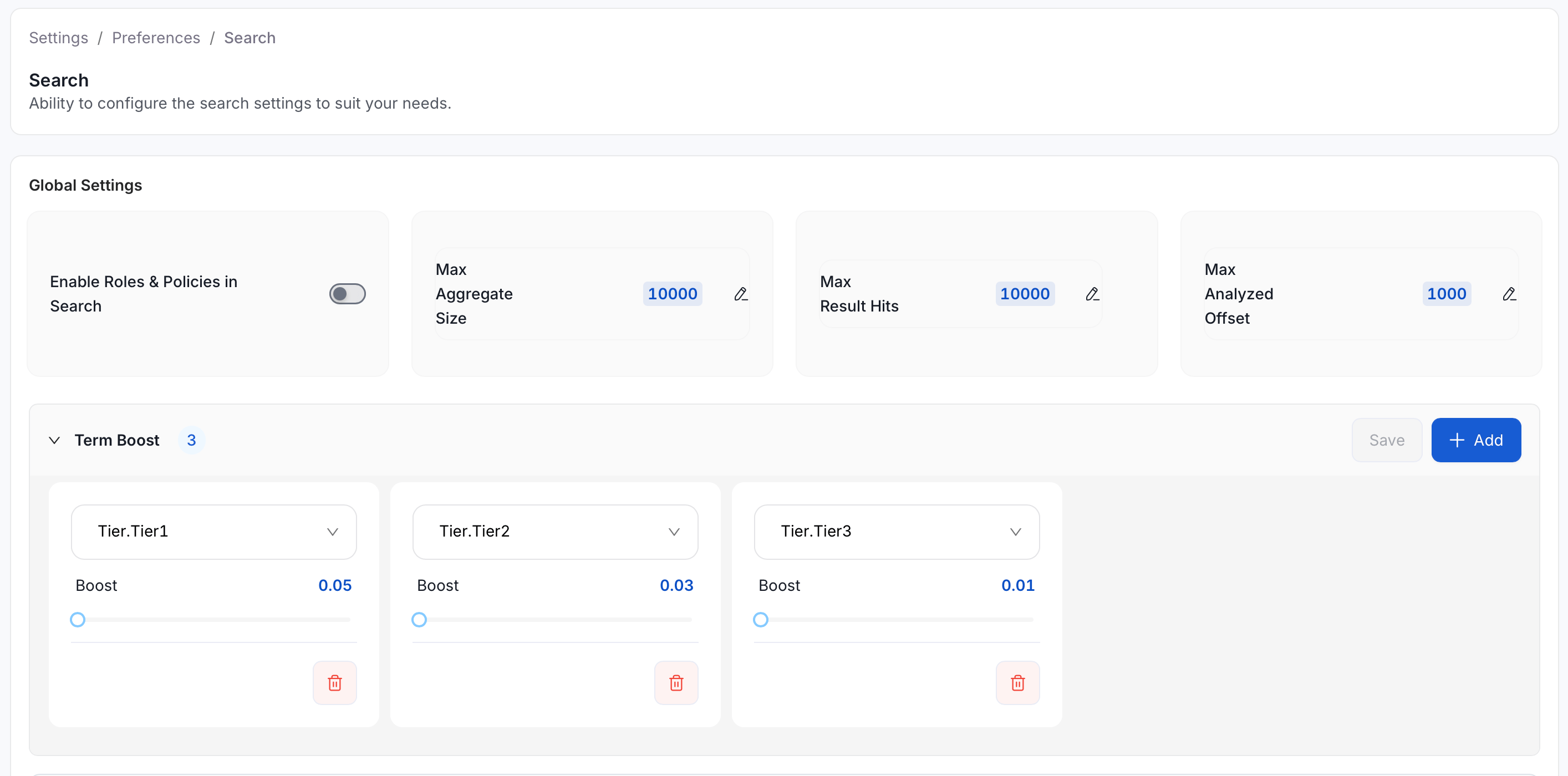Click the 0.03 boost value
1568x776 pixels.
(676, 585)
